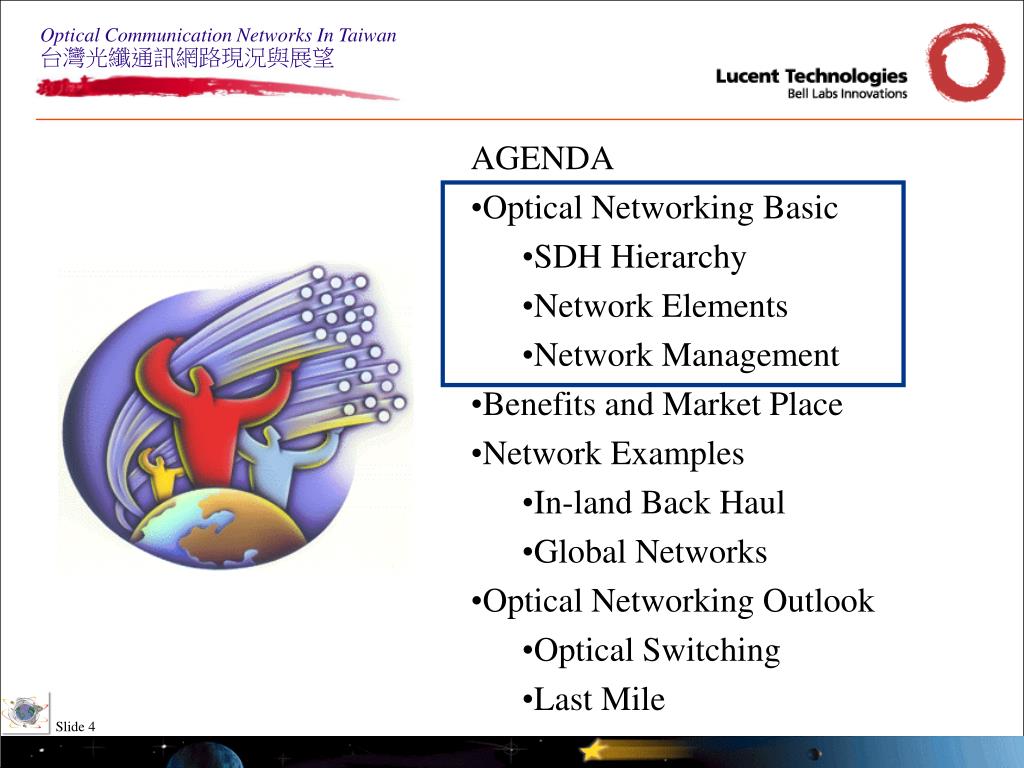Click the 'In-land Back Haul' sub-bullet
This screenshot has width=1024, height=768.
(x=654, y=503)
